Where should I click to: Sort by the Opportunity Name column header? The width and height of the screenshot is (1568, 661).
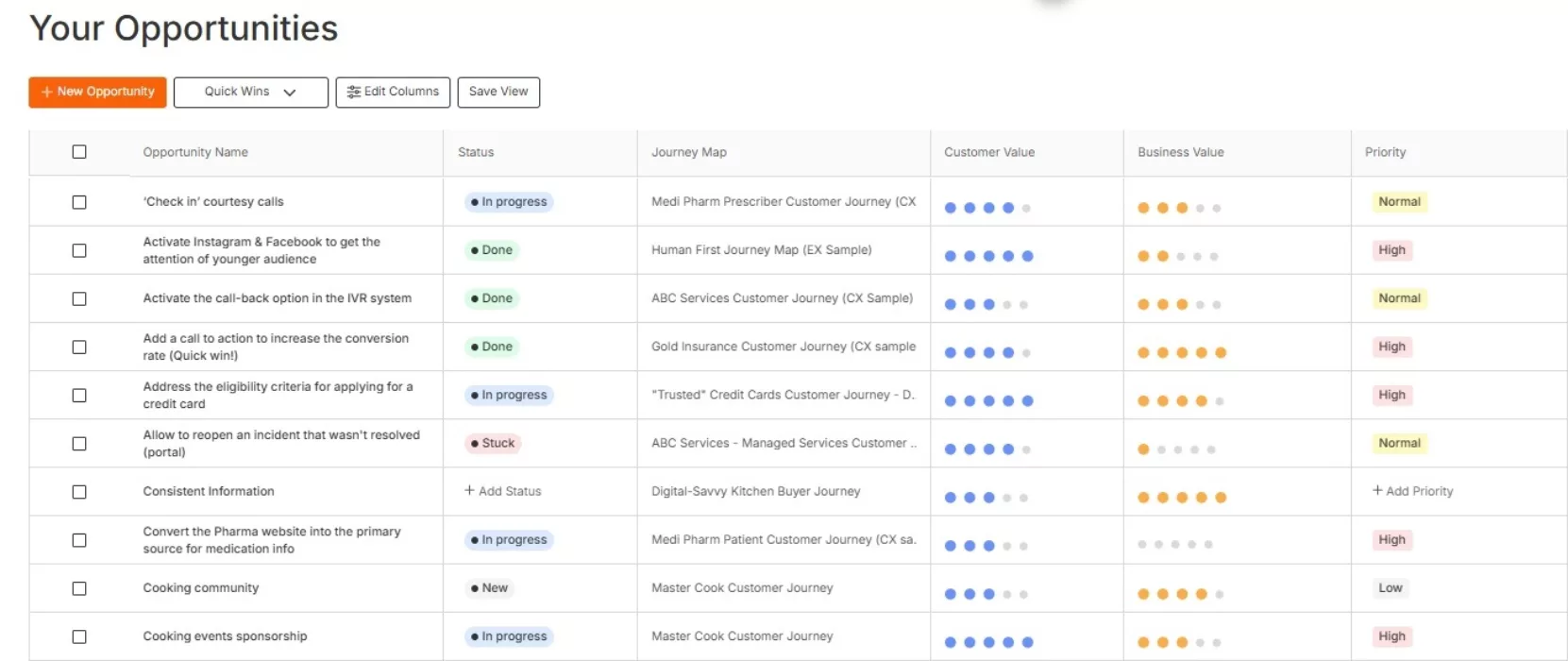tap(195, 152)
